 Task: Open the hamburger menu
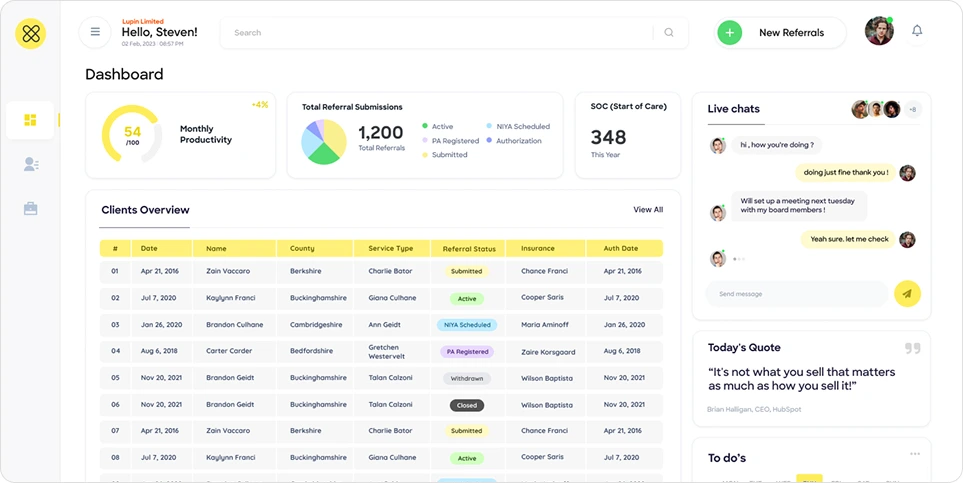pos(95,32)
